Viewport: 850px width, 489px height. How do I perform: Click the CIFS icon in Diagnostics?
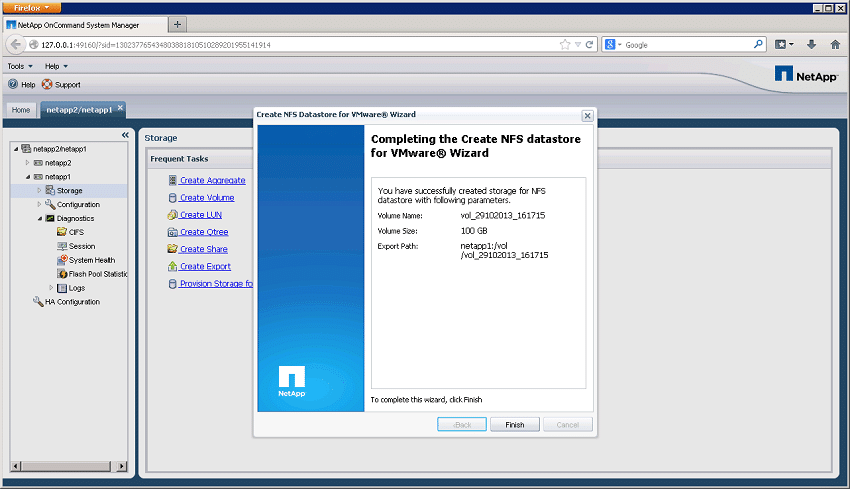[62, 231]
